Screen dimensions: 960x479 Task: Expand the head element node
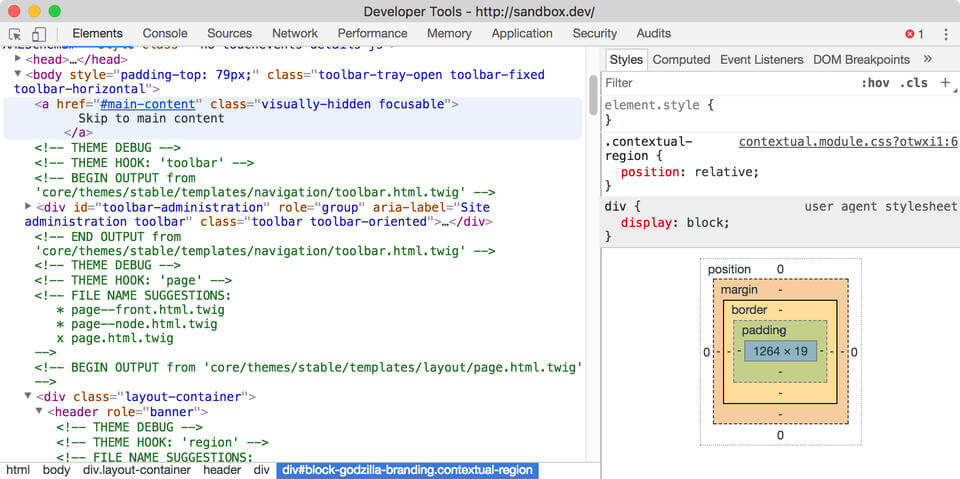point(18,59)
